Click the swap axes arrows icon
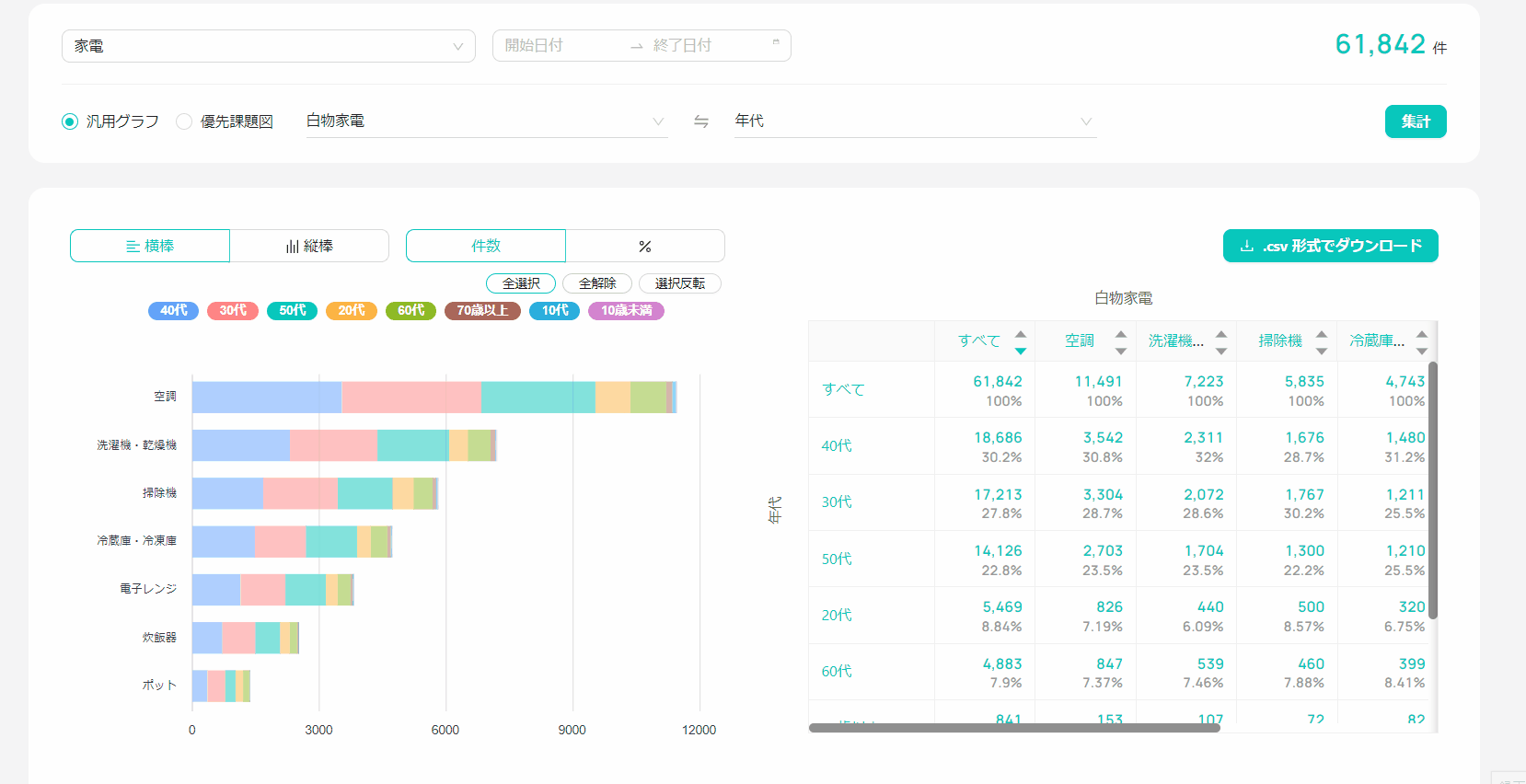1526x784 pixels. click(700, 121)
